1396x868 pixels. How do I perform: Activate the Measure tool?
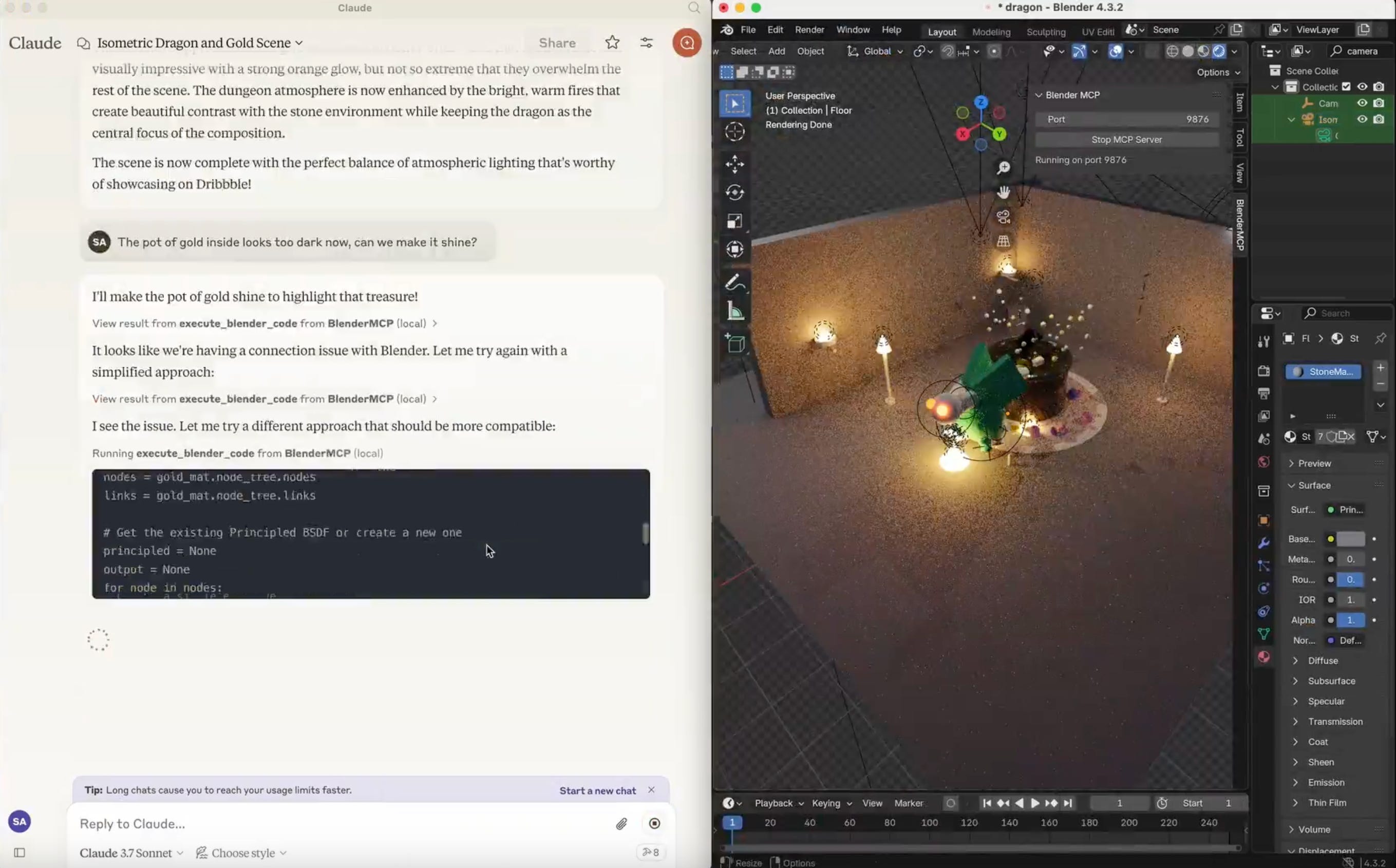pyautogui.click(x=734, y=312)
